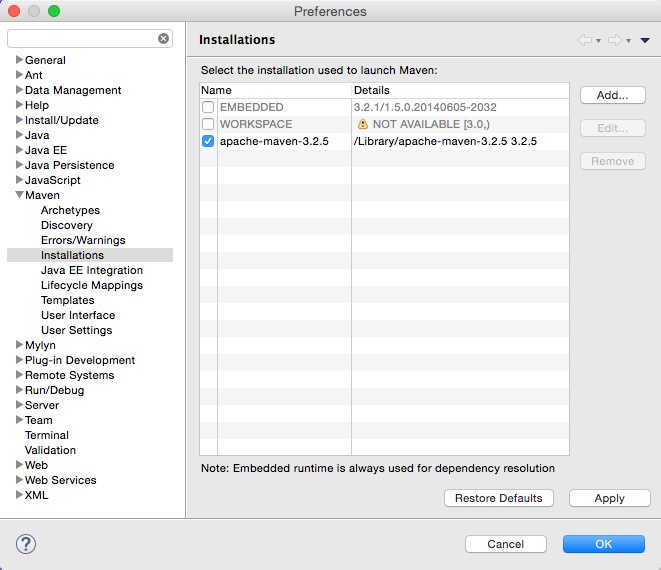Check the WORKSPACE installation checkbox
The height and width of the screenshot is (570, 661).
point(208,124)
